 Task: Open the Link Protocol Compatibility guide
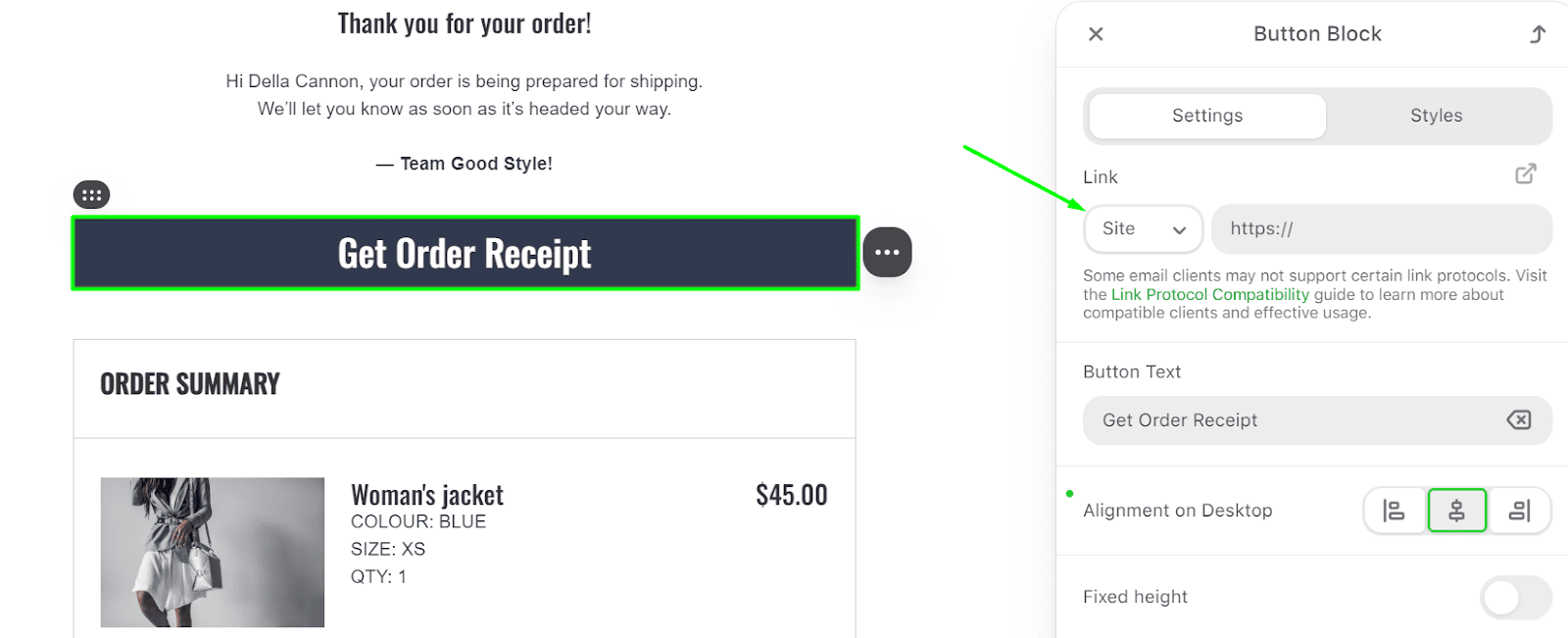[x=1209, y=294]
